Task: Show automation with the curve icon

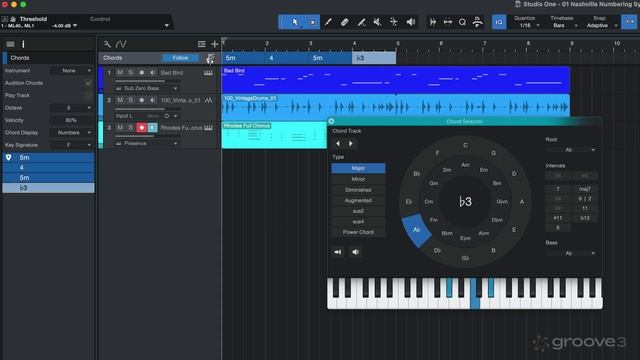Action: coord(121,44)
